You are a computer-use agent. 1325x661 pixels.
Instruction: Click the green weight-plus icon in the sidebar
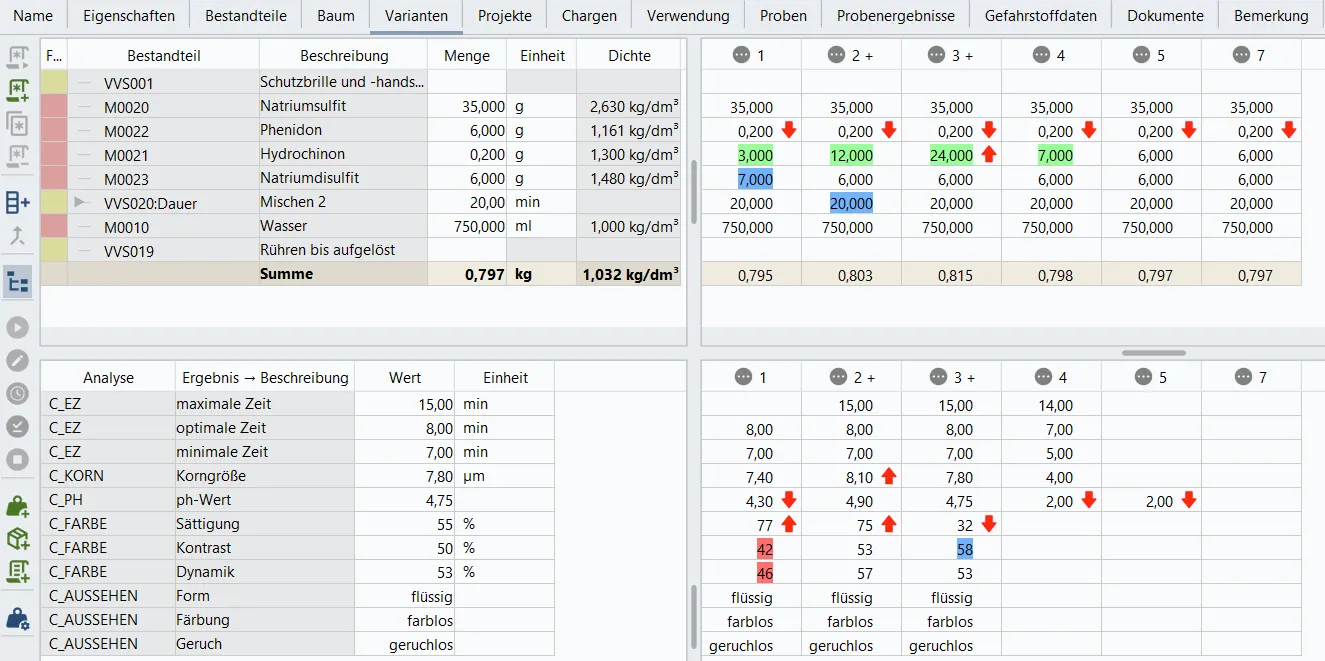(18, 507)
